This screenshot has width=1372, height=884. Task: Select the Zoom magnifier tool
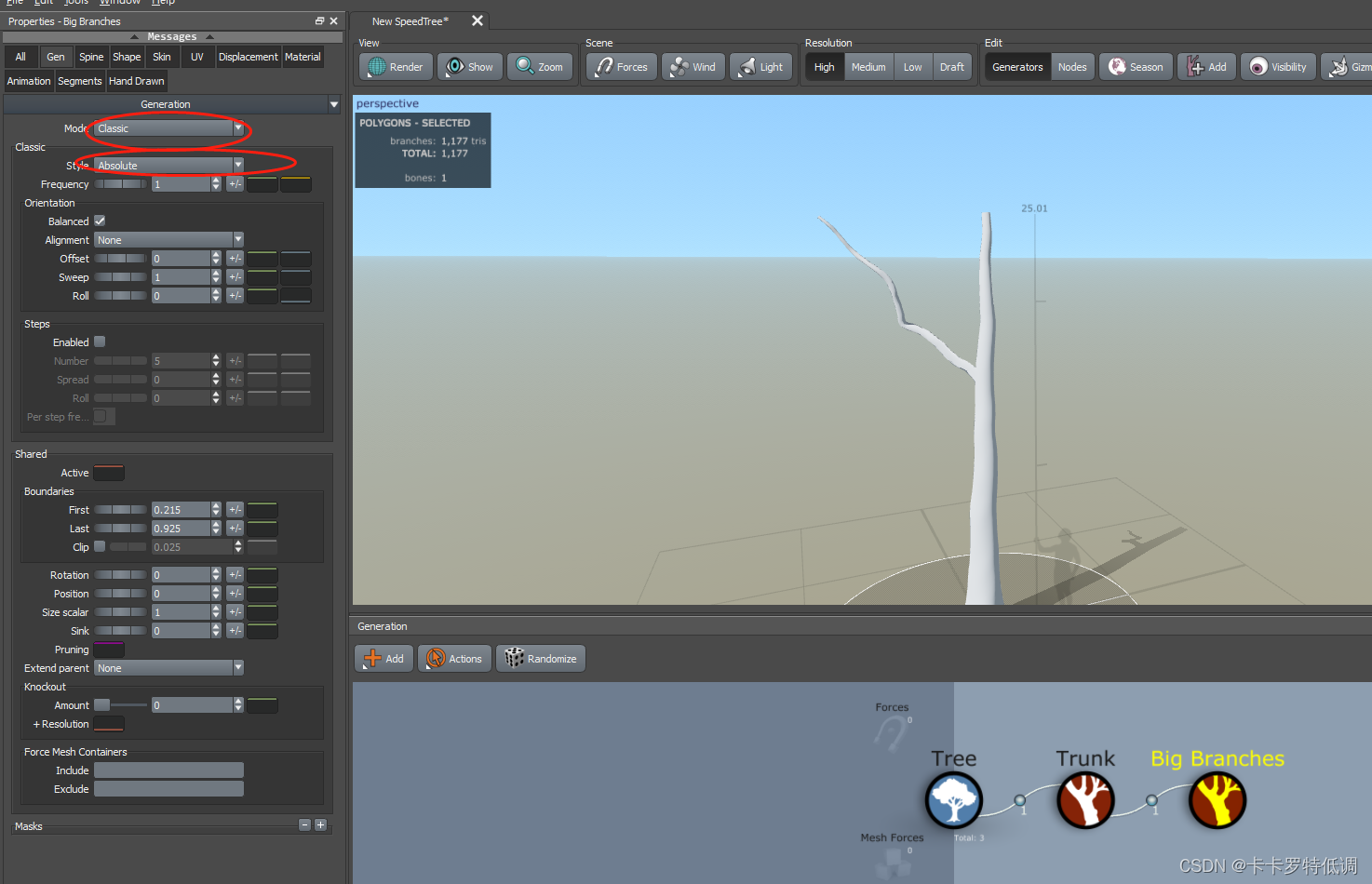click(540, 67)
